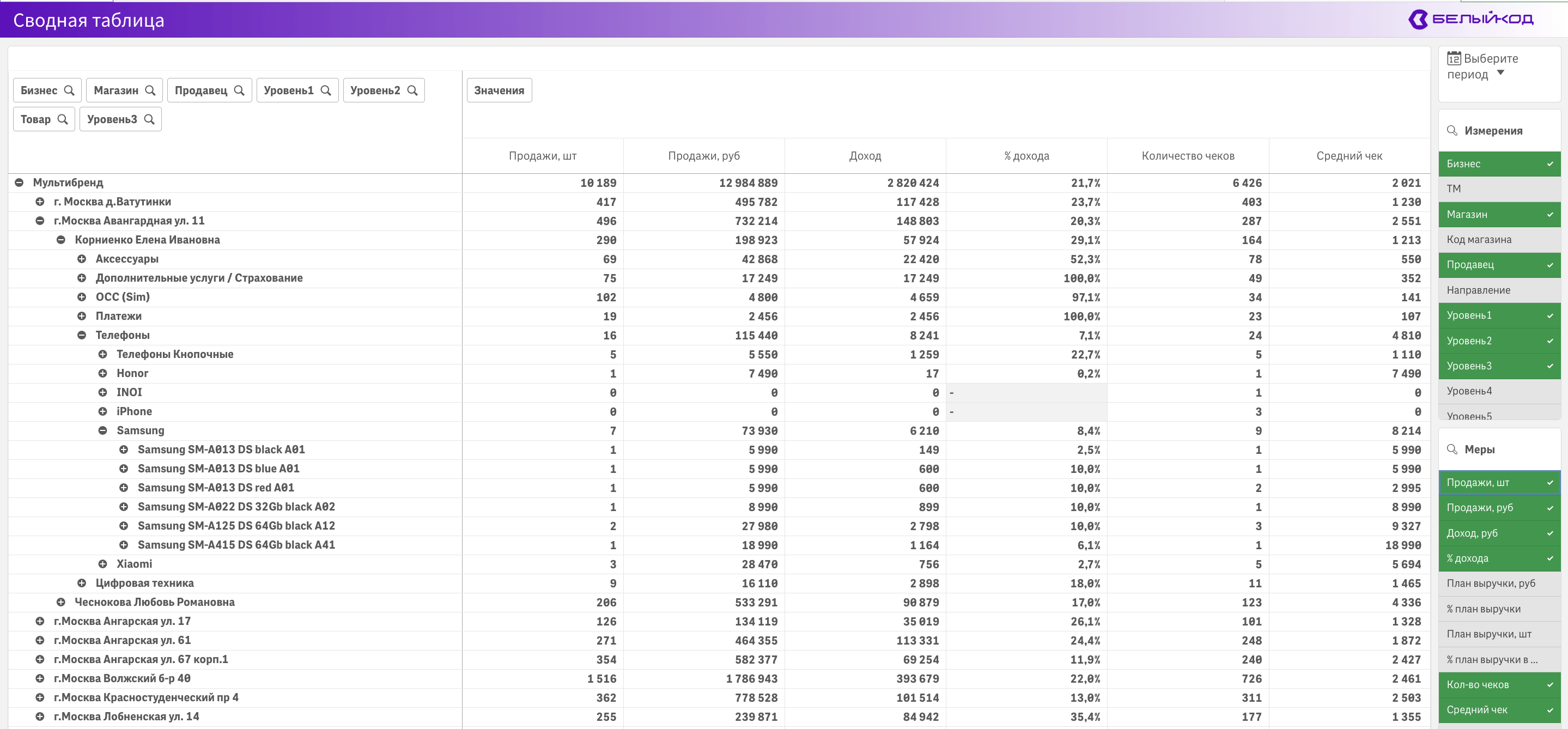Click the Продажи, руб column header
The width and height of the screenshot is (1568, 729).
tap(704, 156)
